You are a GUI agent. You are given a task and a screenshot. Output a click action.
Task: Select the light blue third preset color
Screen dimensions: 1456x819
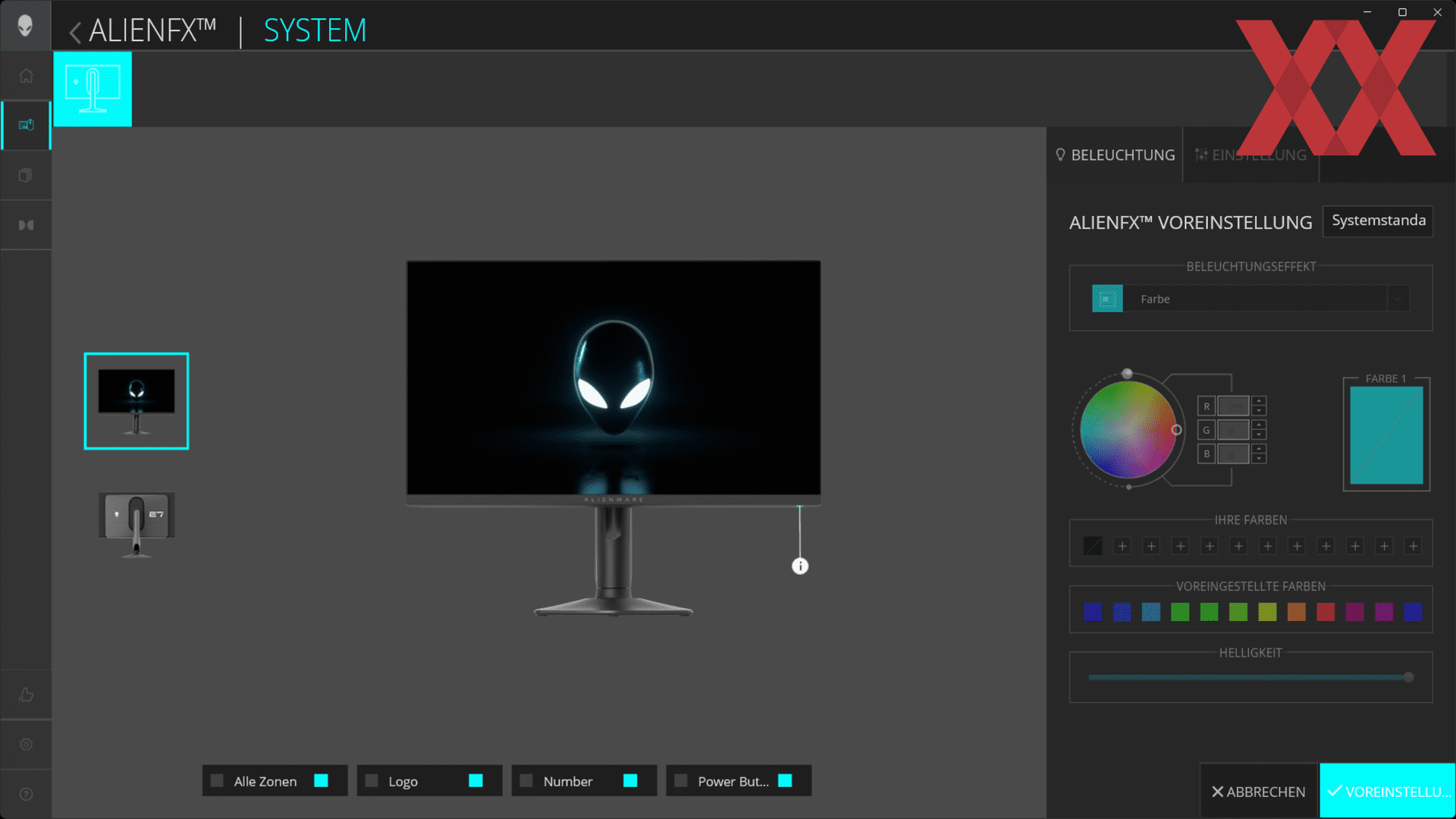point(1151,612)
